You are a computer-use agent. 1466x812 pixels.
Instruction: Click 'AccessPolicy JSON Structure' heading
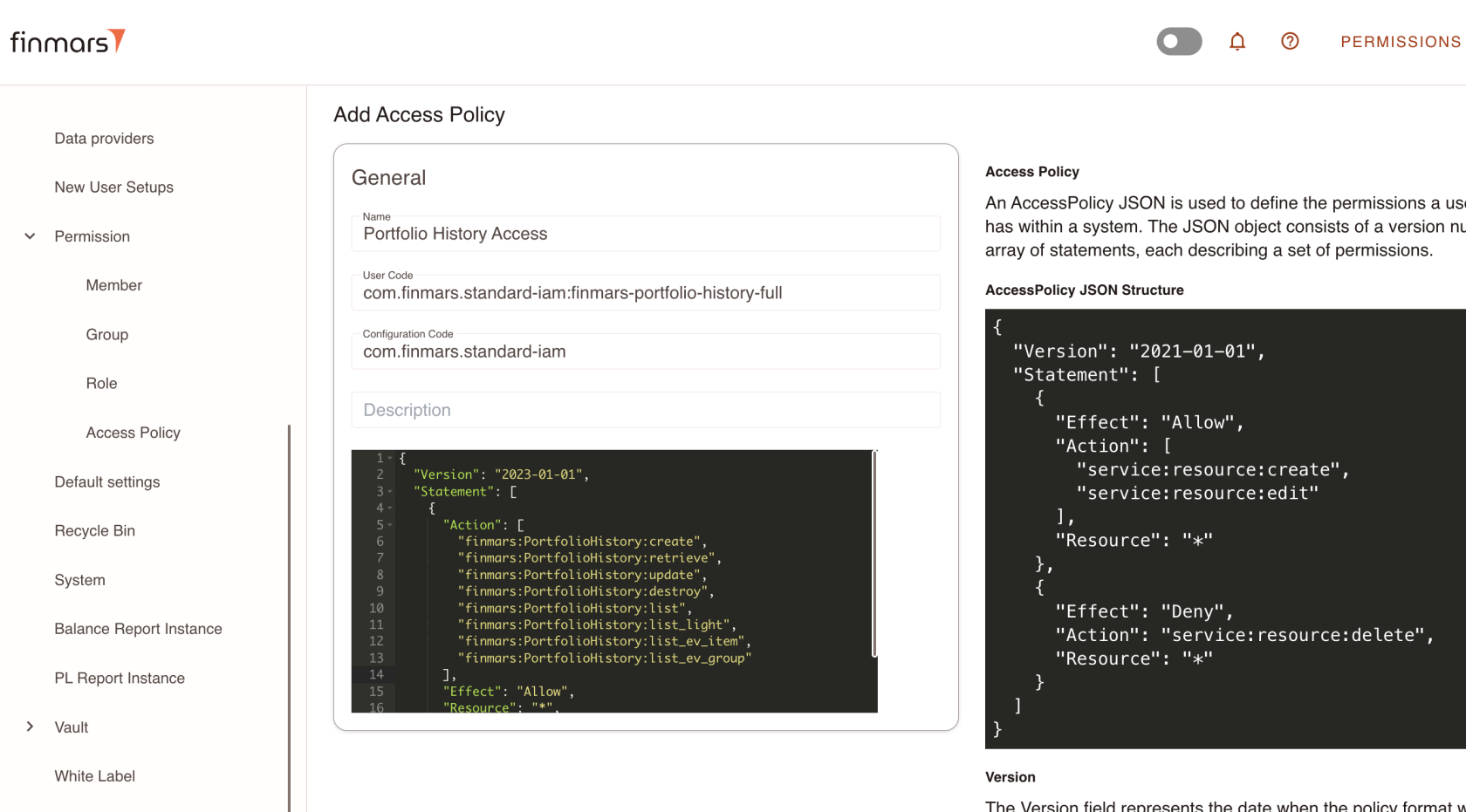(1084, 290)
